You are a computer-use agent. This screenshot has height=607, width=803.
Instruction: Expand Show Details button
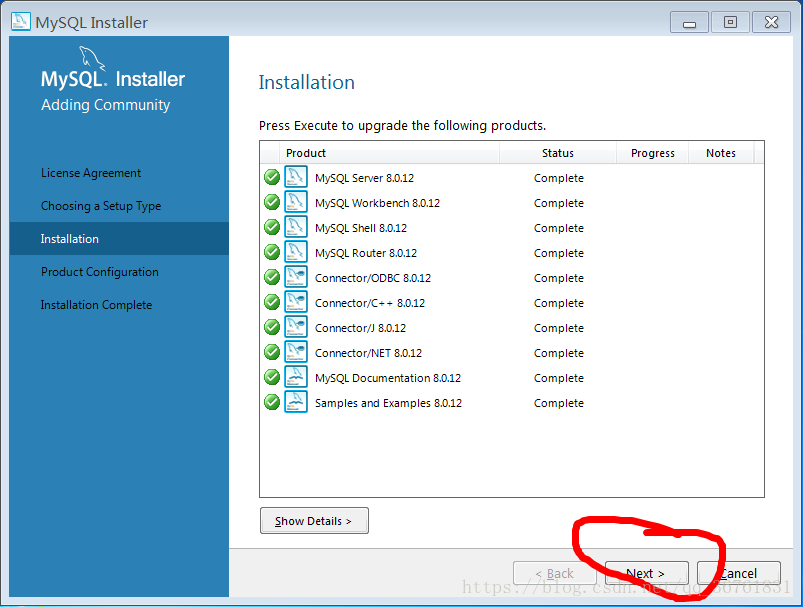[x=314, y=520]
